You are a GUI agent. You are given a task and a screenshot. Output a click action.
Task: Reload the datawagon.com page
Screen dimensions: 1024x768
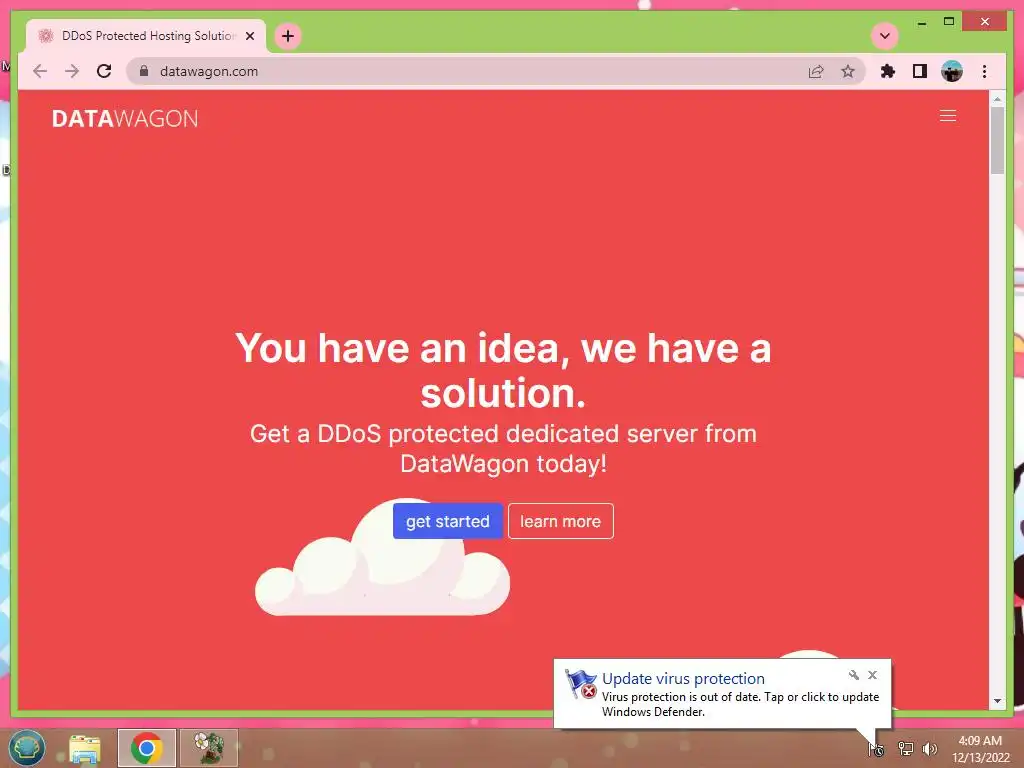pyautogui.click(x=104, y=71)
